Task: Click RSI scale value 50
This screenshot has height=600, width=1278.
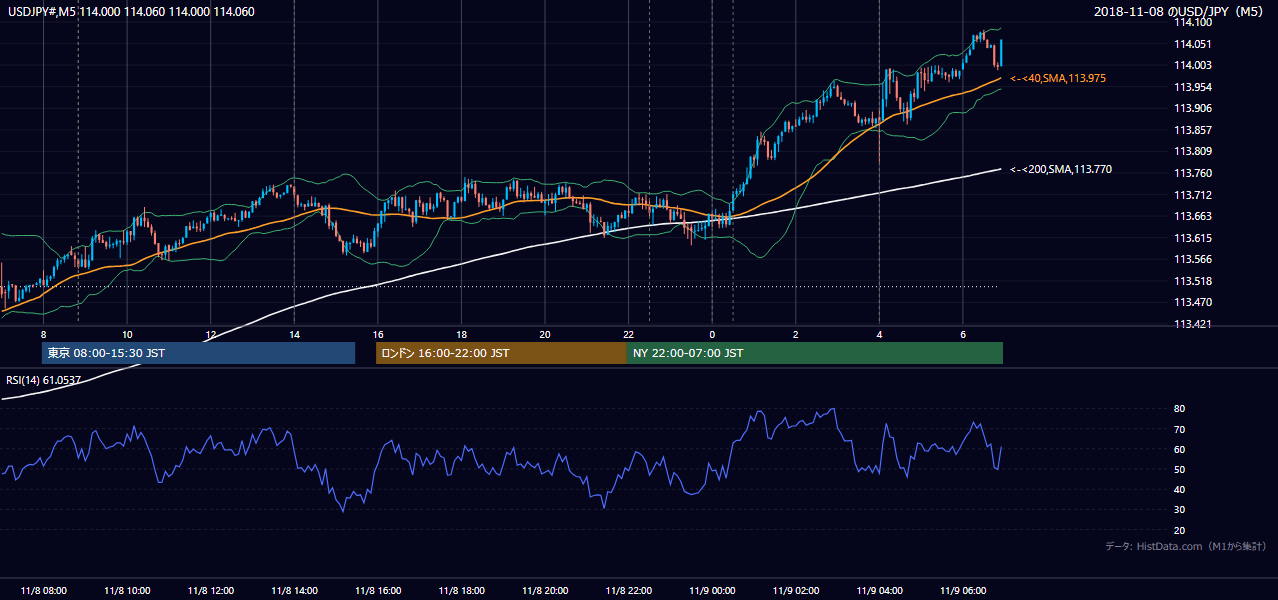Action: coord(1179,469)
